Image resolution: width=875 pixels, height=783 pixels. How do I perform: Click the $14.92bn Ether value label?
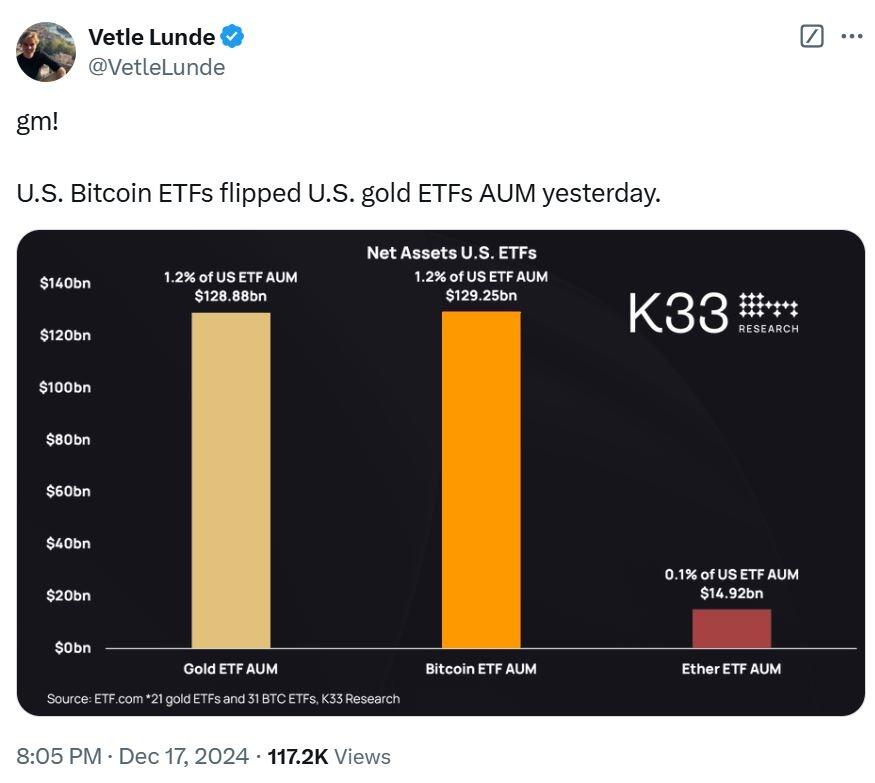point(732,594)
